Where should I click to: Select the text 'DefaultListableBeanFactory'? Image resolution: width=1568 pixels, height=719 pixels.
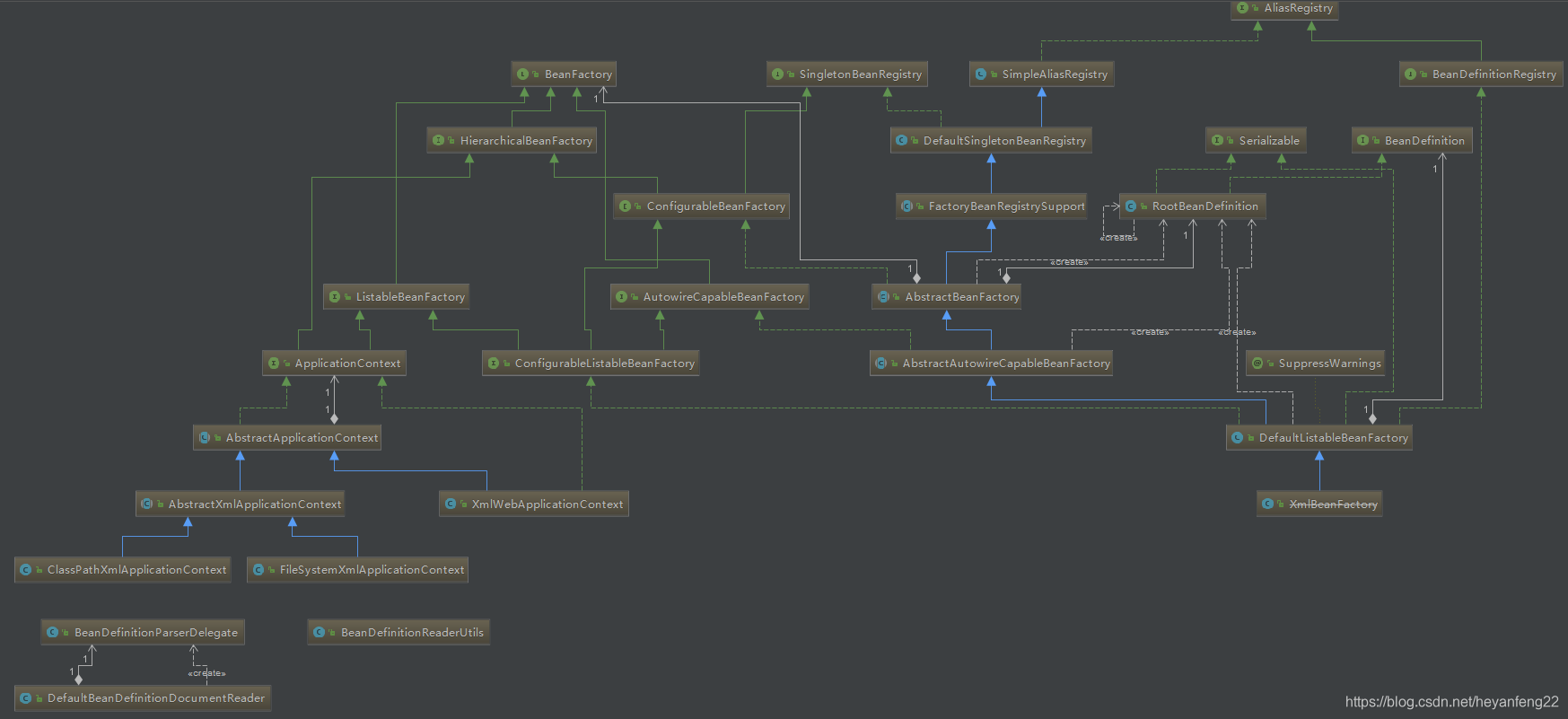[x=1334, y=438]
